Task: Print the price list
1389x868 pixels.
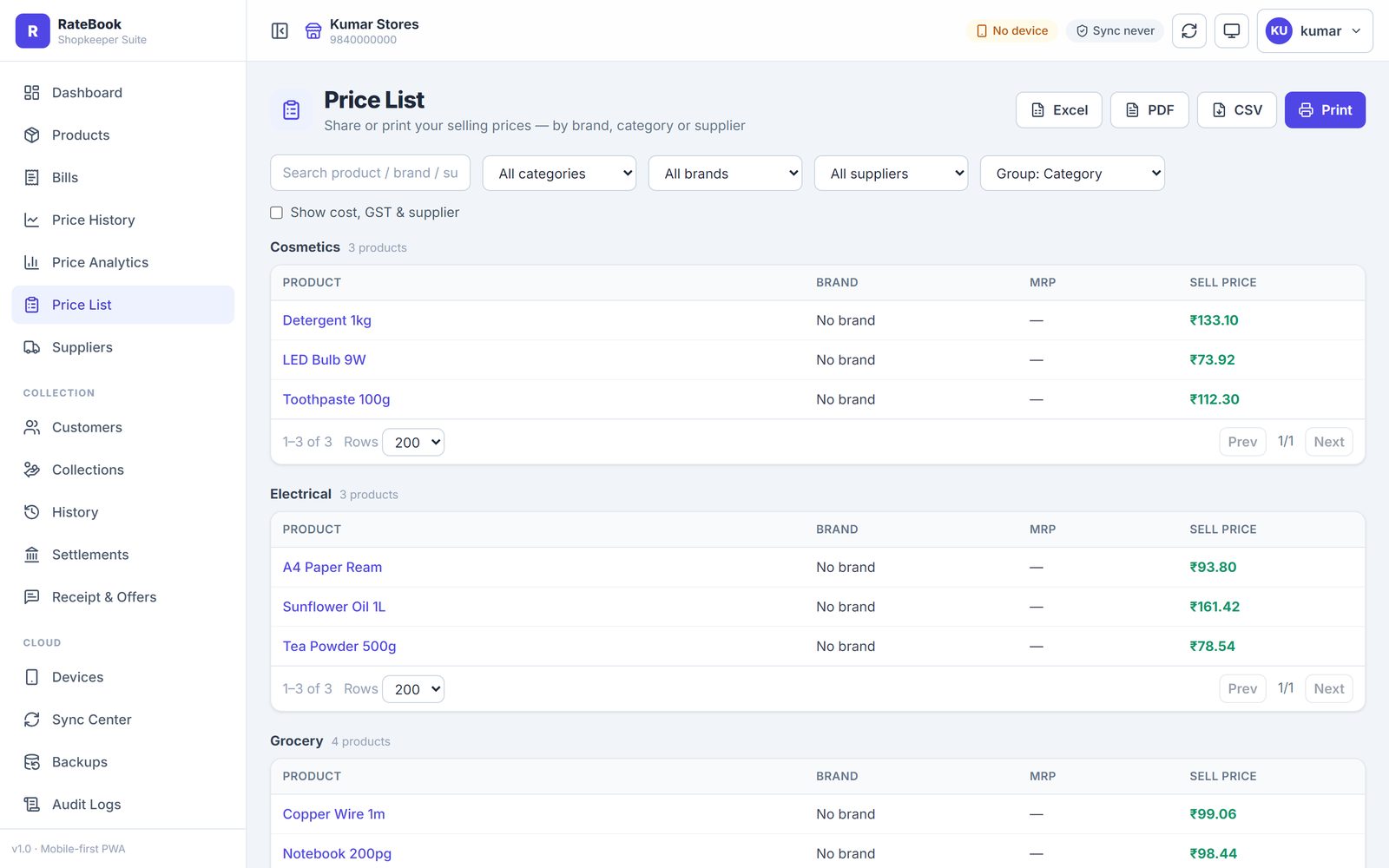Action: [x=1325, y=110]
